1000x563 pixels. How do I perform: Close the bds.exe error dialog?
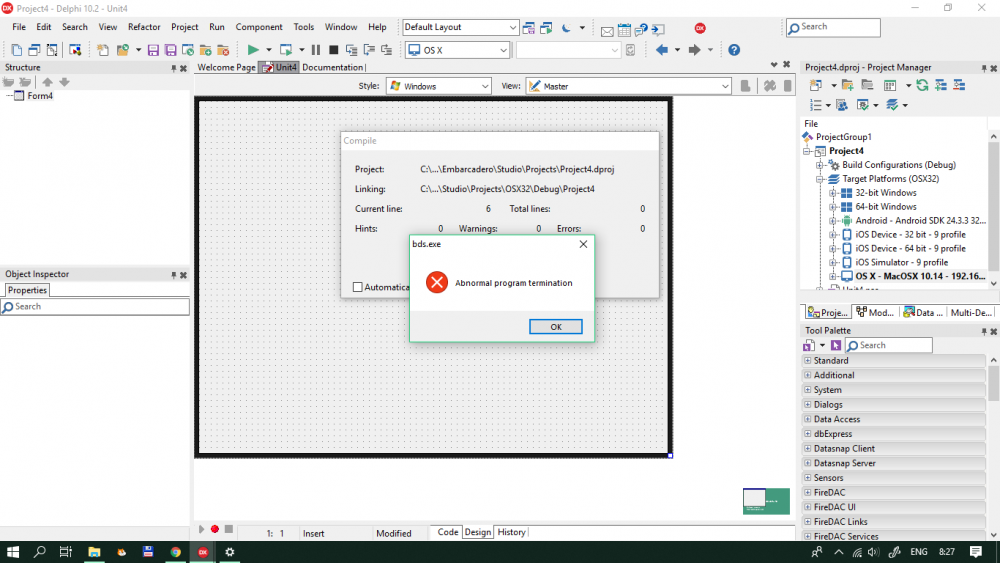pos(583,244)
